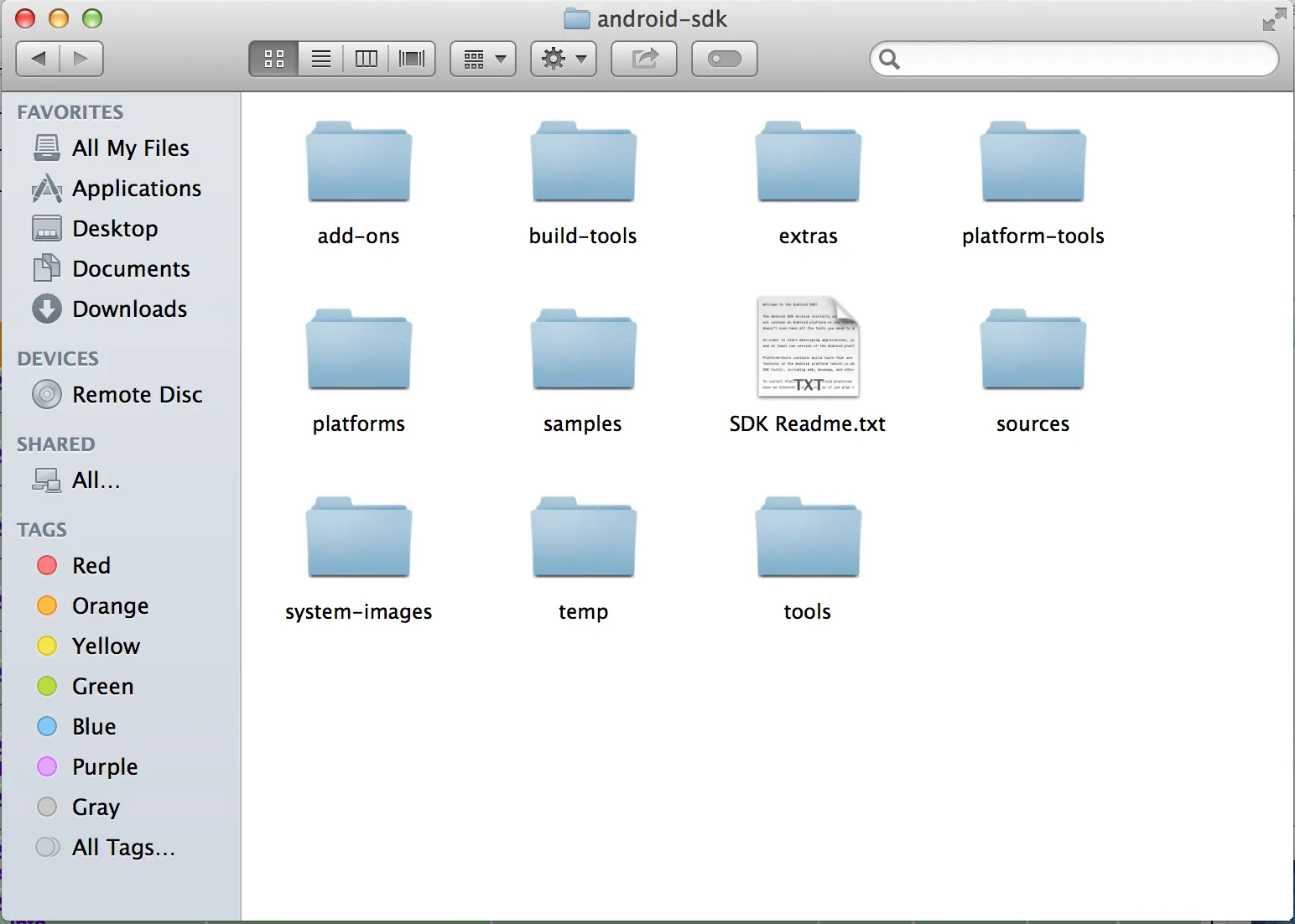Click the green zoom window button
This screenshot has height=924, width=1295.
(92, 18)
